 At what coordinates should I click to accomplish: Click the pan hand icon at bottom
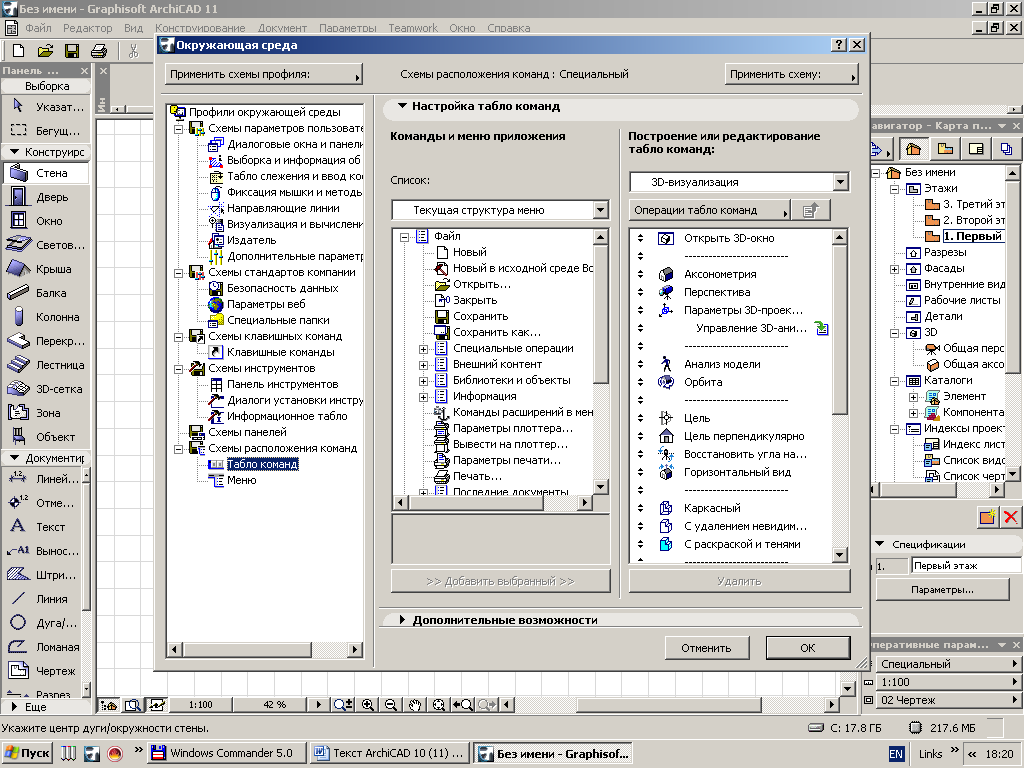pos(415,705)
